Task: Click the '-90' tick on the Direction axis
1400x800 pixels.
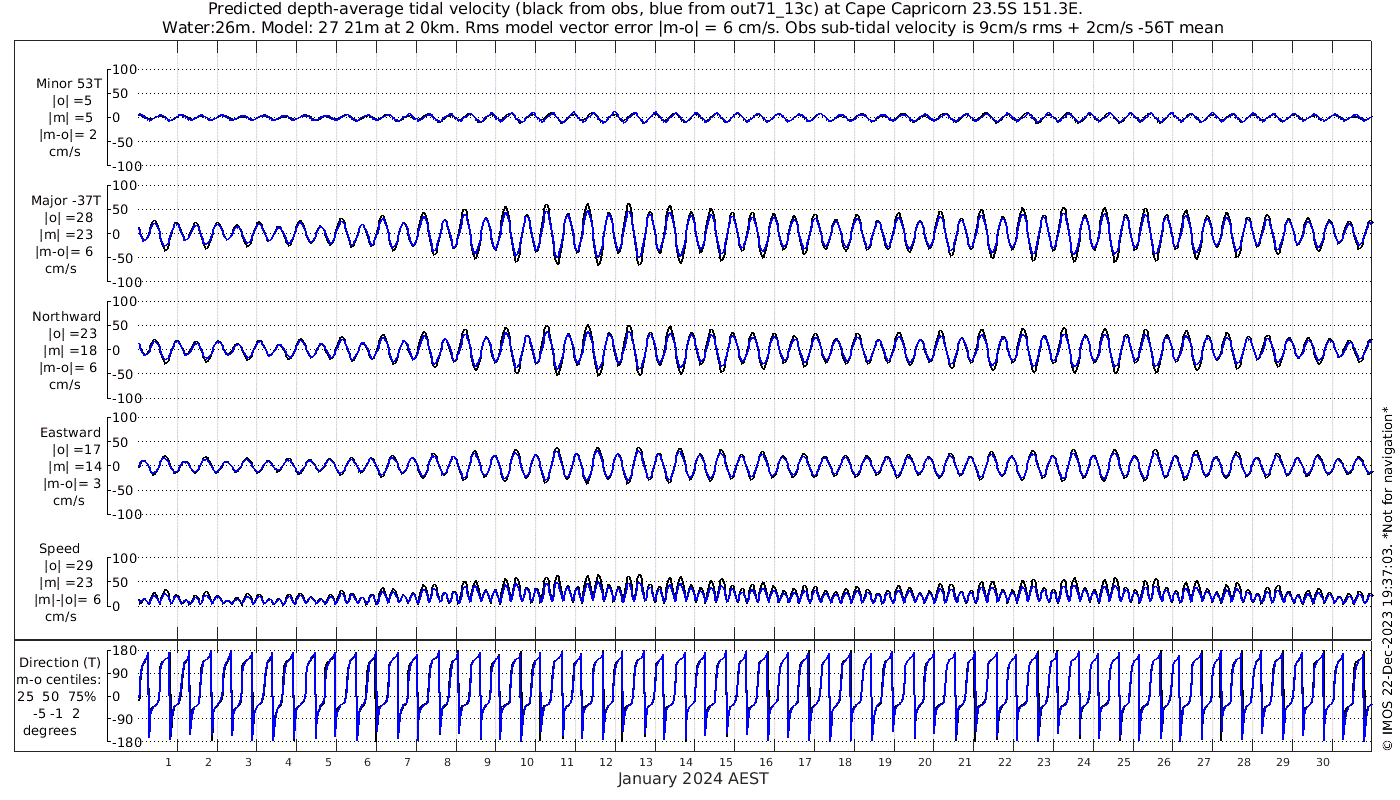Action: (122, 720)
